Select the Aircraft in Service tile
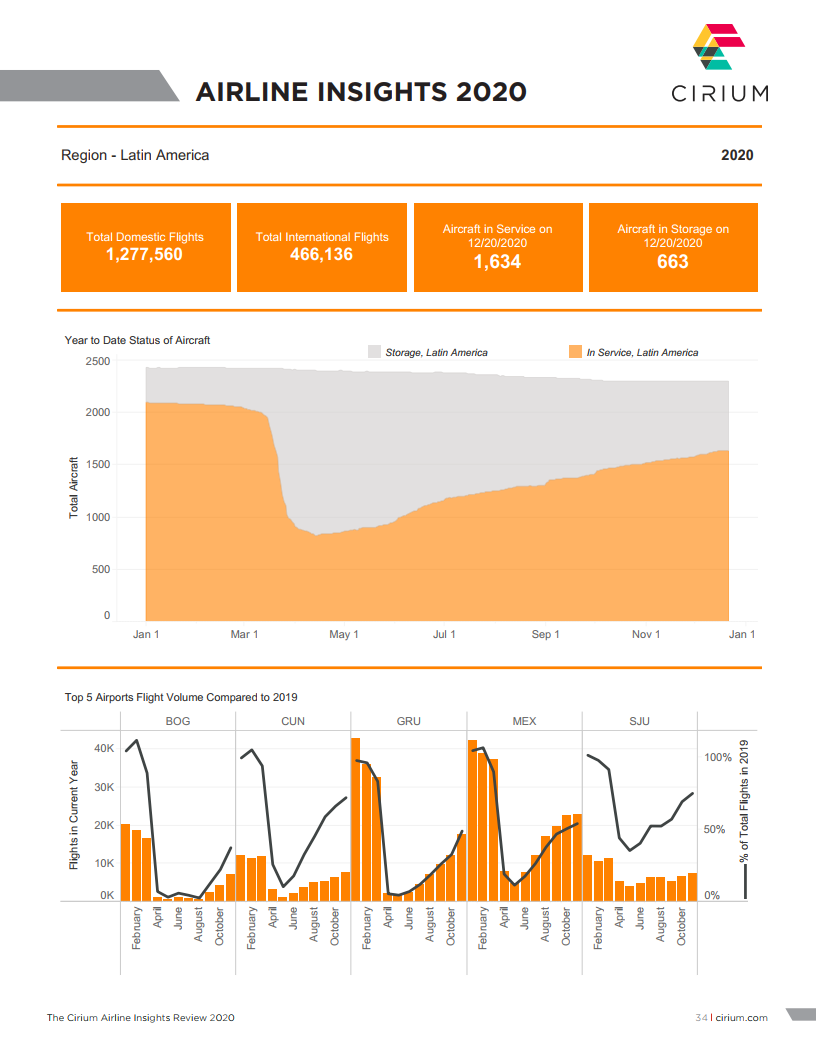The image size is (816, 1056). (497, 247)
